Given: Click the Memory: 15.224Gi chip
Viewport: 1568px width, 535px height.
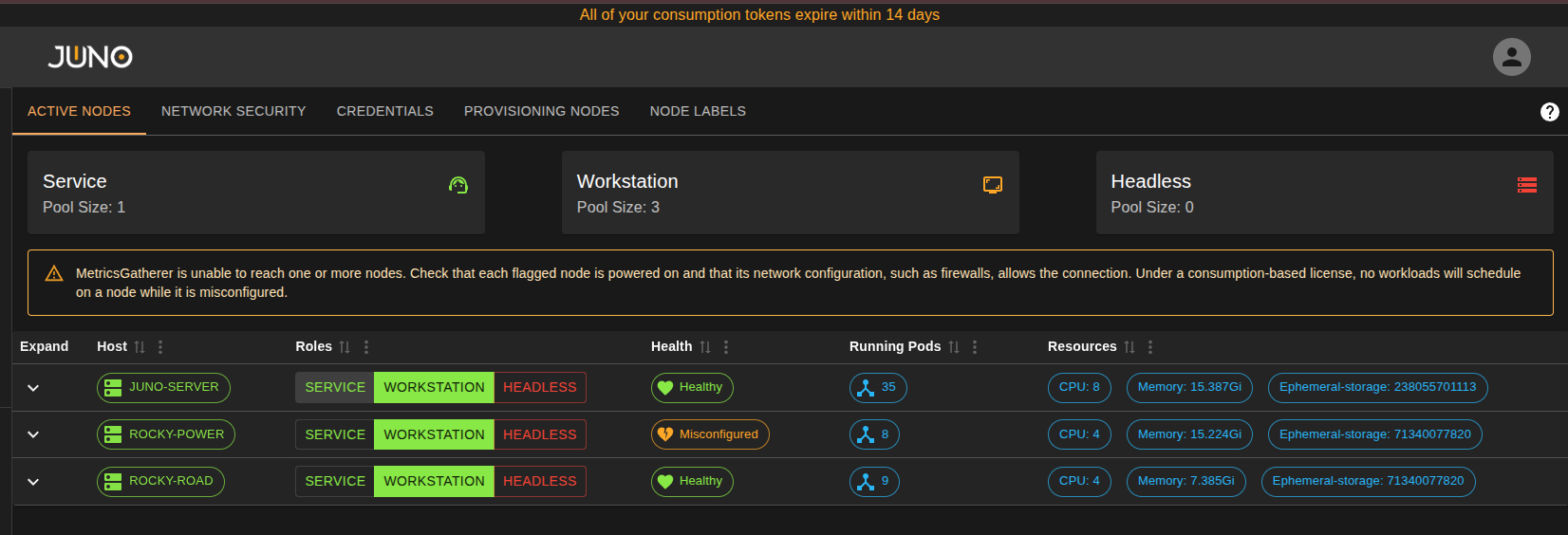Looking at the screenshot, I should pyautogui.click(x=1189, y=434).
